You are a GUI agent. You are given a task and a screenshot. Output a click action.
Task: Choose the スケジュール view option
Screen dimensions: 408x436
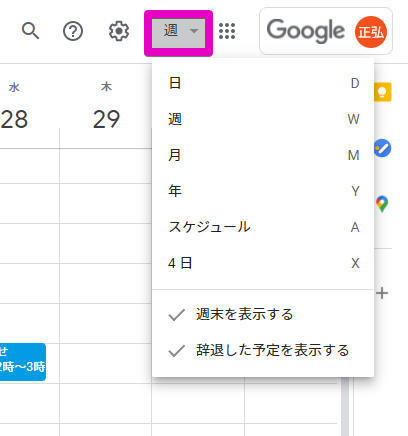[x=263, y=227]
